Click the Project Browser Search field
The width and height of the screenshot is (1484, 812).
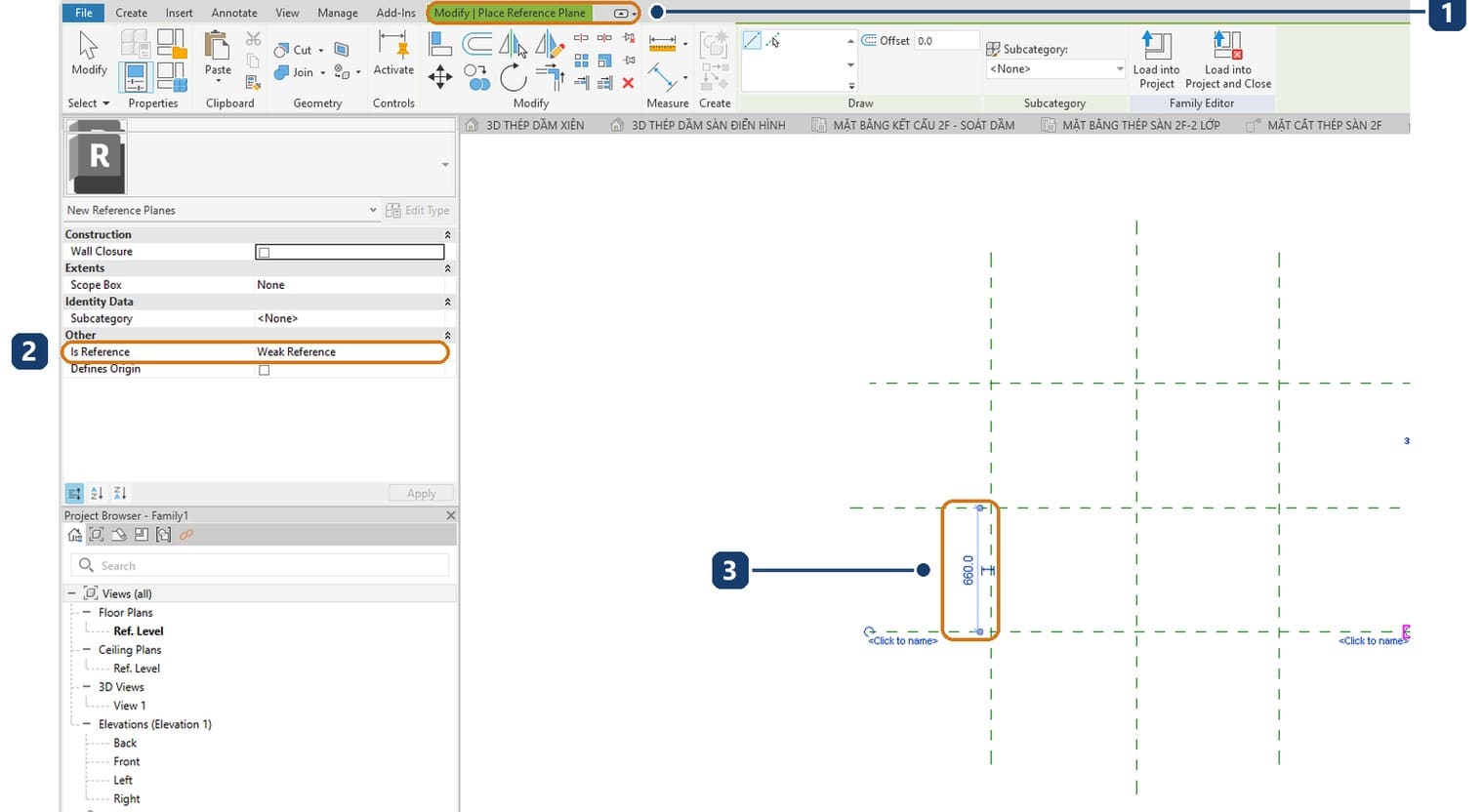tap(260, 565)
